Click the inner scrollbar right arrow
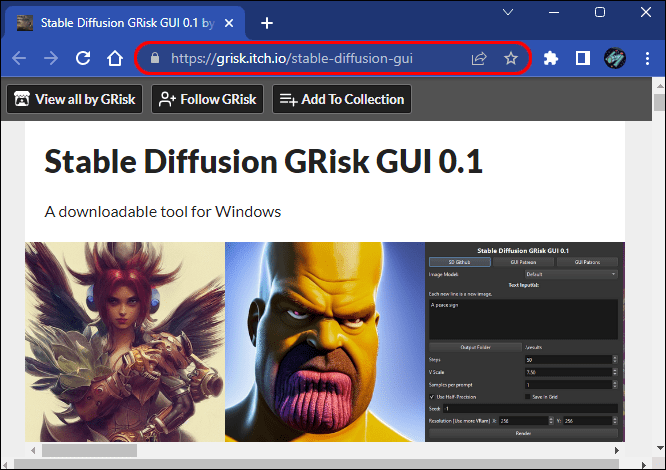Viewport: 666px width, 470px height. 617,450
